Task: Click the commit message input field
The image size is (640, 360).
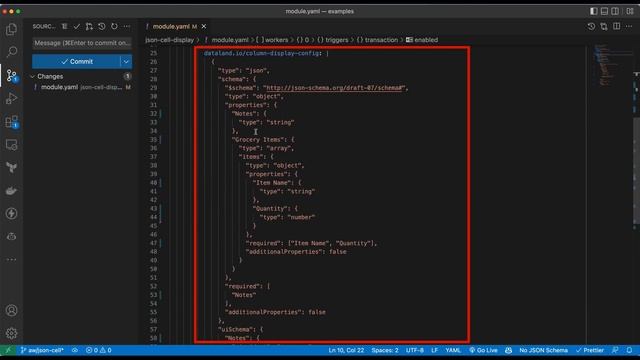Action: (x=82, y=43)
